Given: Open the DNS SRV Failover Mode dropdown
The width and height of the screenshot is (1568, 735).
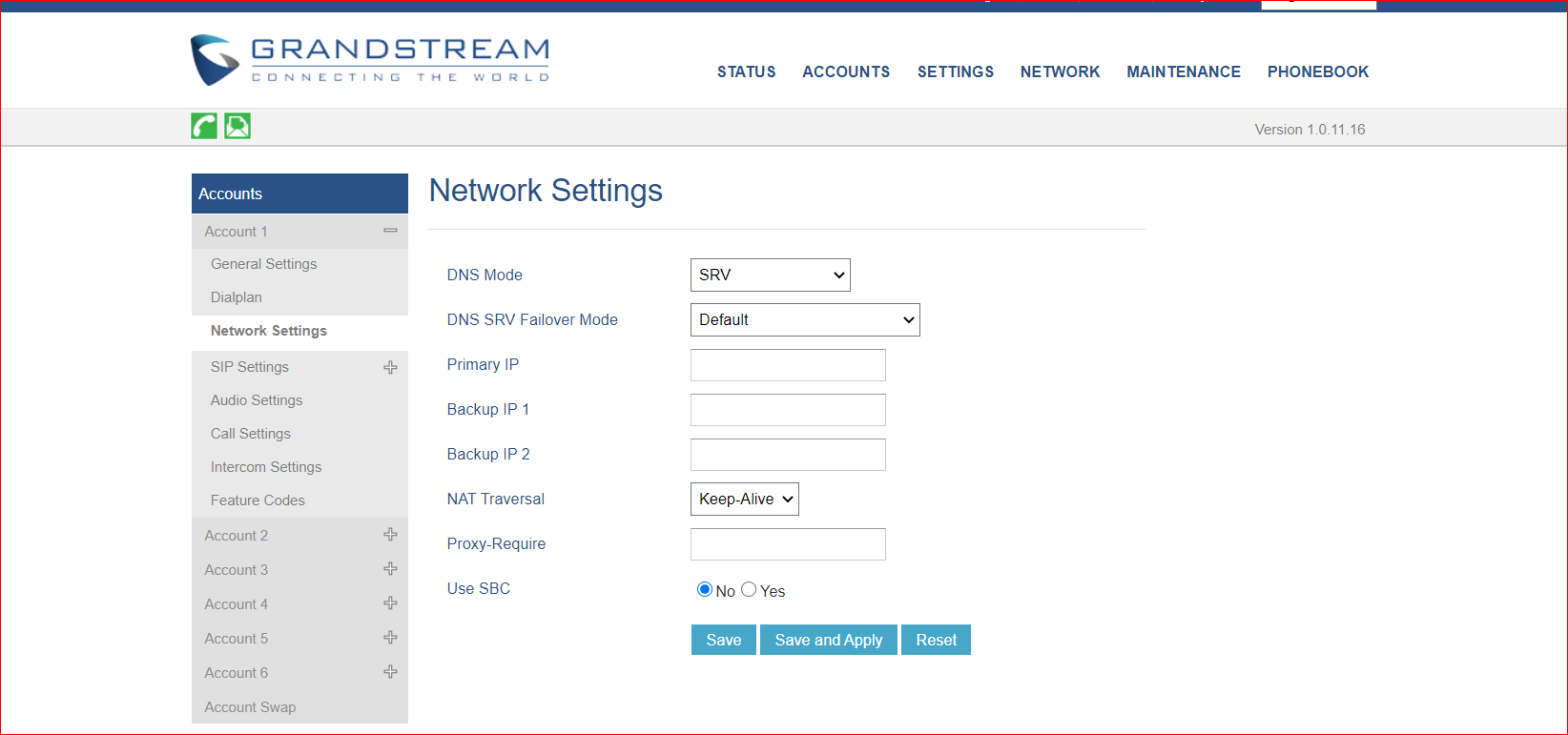Looking at the screenshot, I should point(805,319).
